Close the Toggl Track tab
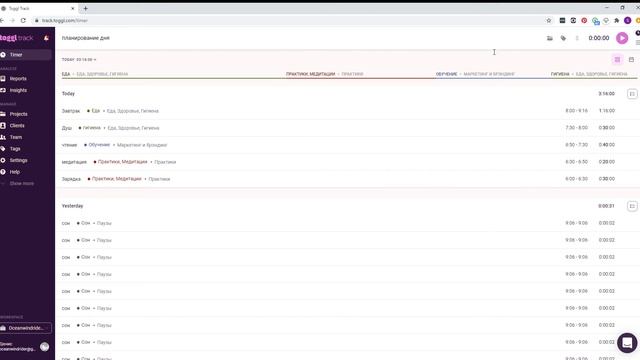640x360 pixels. (73, 8)
